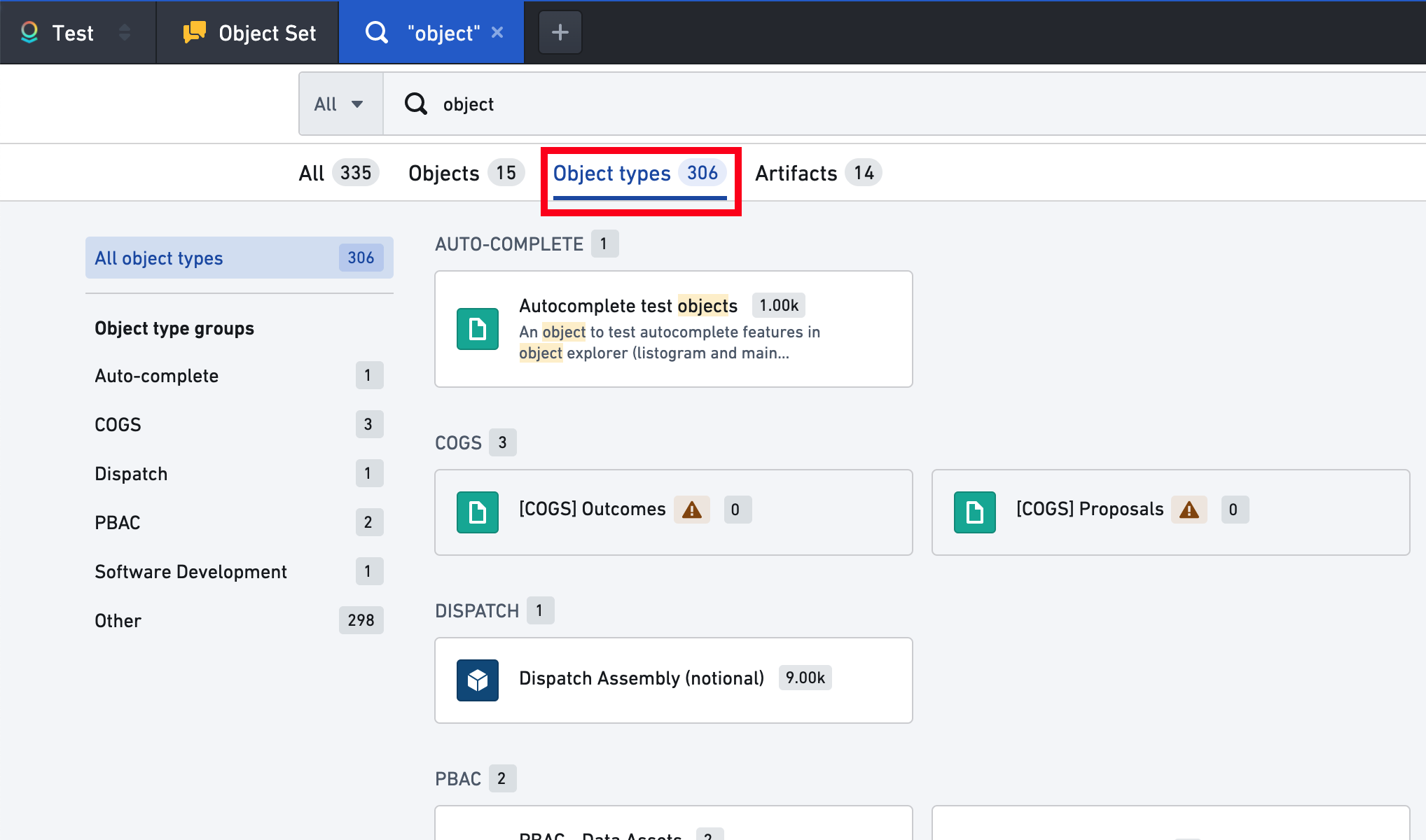Add a new tab with plus button

coord(560,32)
